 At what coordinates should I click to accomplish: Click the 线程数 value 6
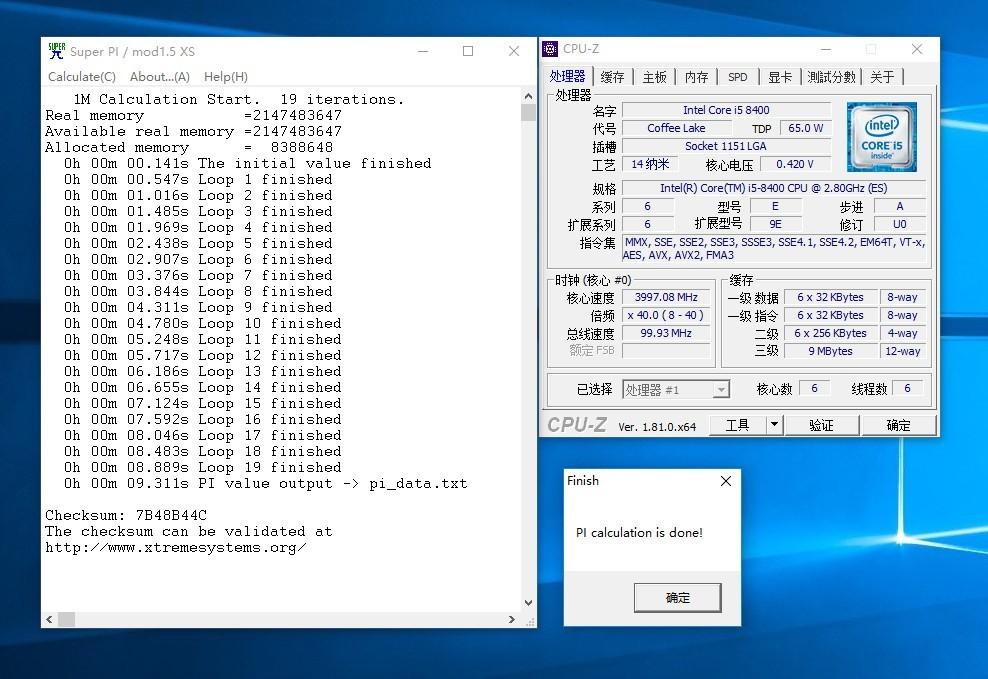tap(907, 389)
